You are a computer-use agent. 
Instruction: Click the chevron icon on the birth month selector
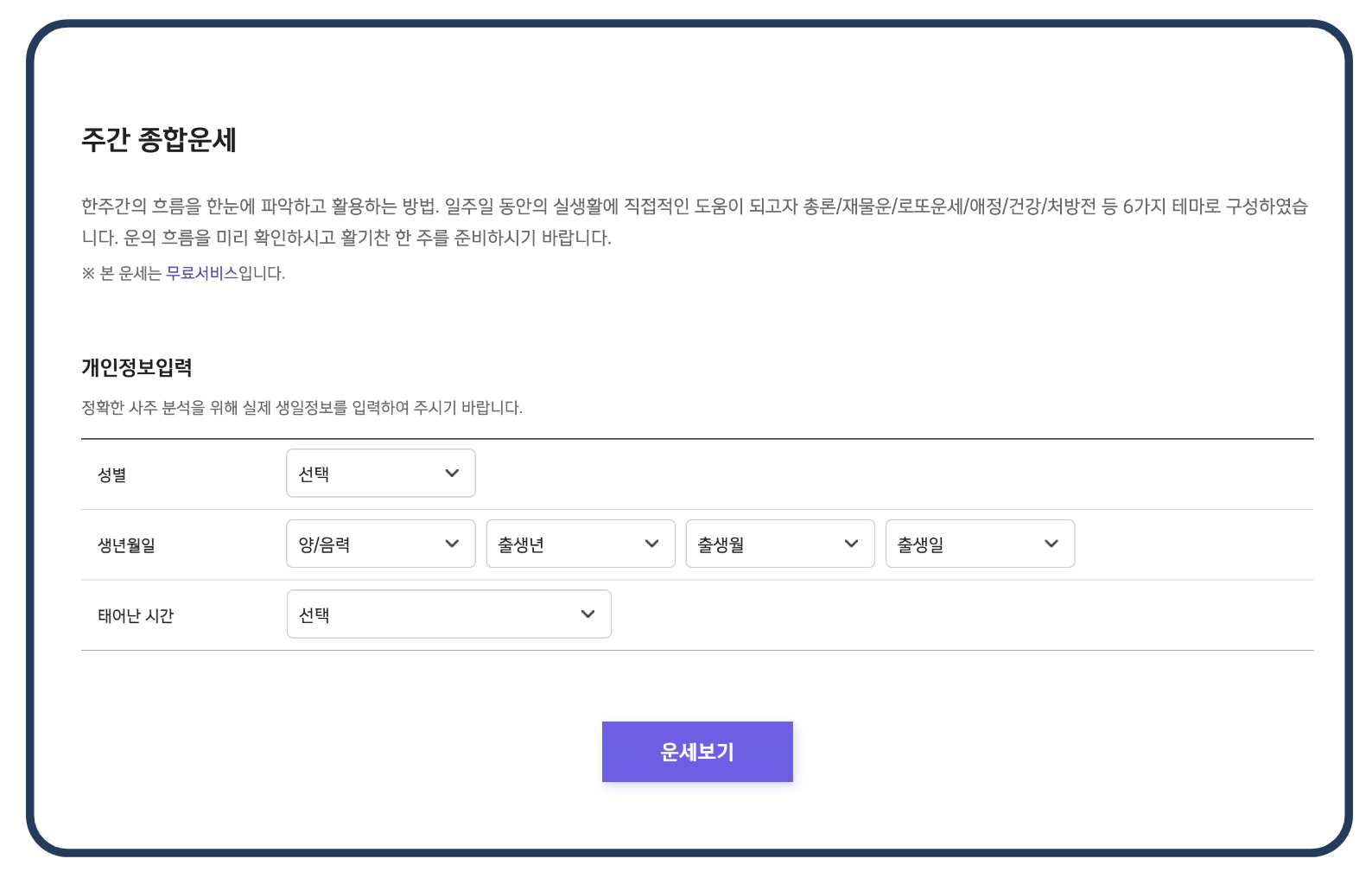click(x=851, y=544)
